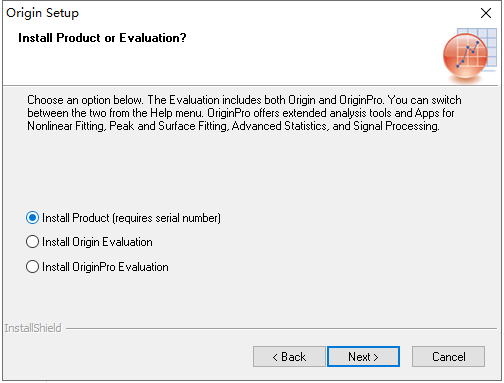504x383 pixels.
Task: Click the separator line beside InstallShield
Action: click(281, 328)
